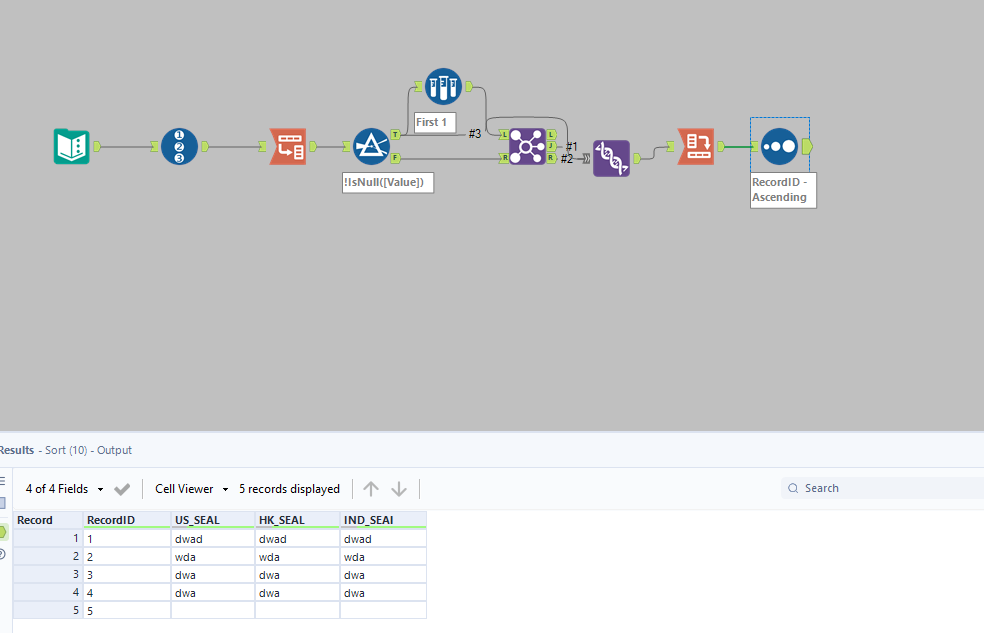Click the Record column header
This screenshot has width=984, height=633.
[x=48, y=520]
